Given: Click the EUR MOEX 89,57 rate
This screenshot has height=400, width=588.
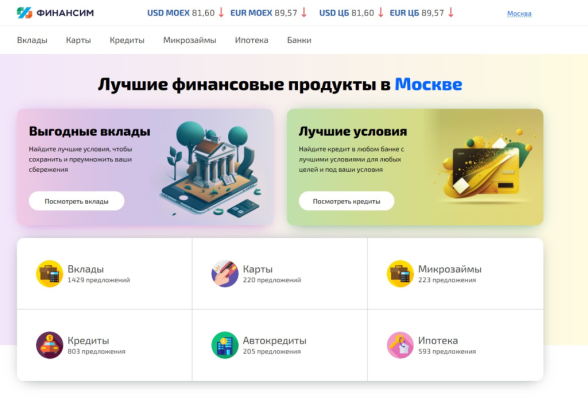Looking at the screenshot, I should coord(264,13).
